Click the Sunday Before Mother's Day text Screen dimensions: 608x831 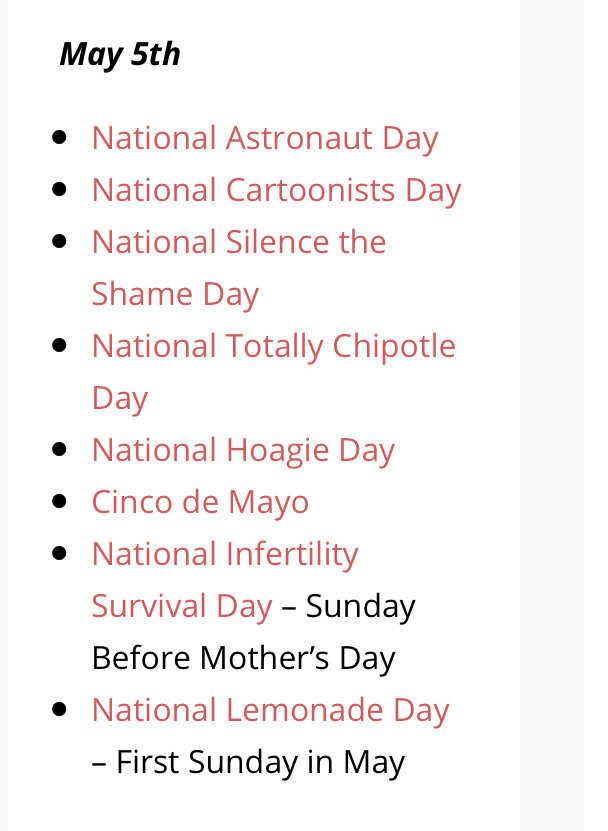(253, 632)
